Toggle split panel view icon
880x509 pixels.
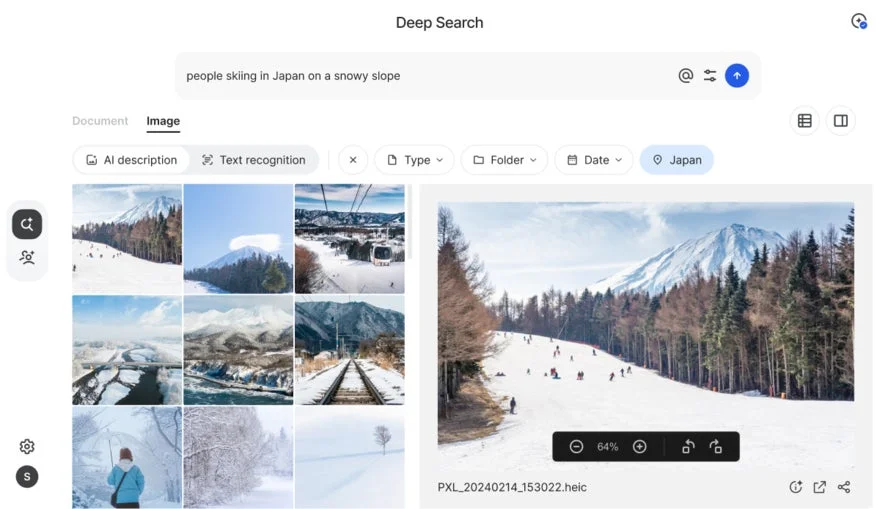(840, 121)
